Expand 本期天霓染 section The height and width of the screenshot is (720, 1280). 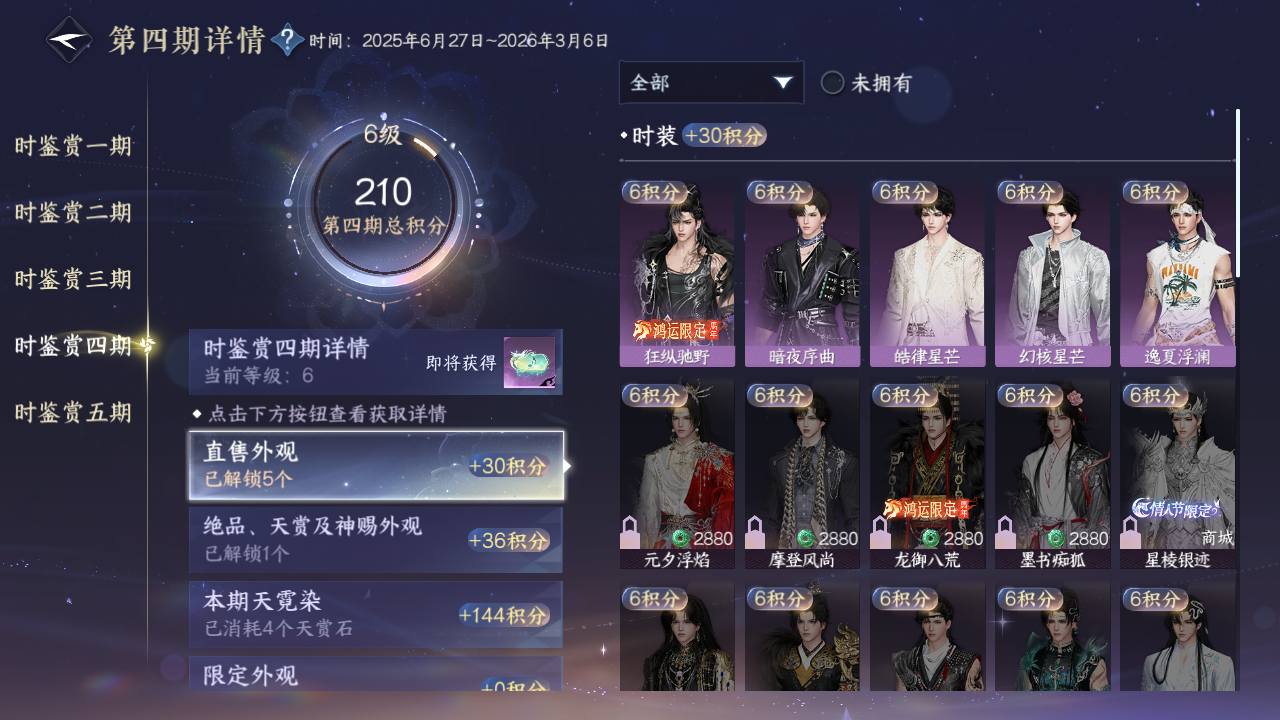point(376,614)
